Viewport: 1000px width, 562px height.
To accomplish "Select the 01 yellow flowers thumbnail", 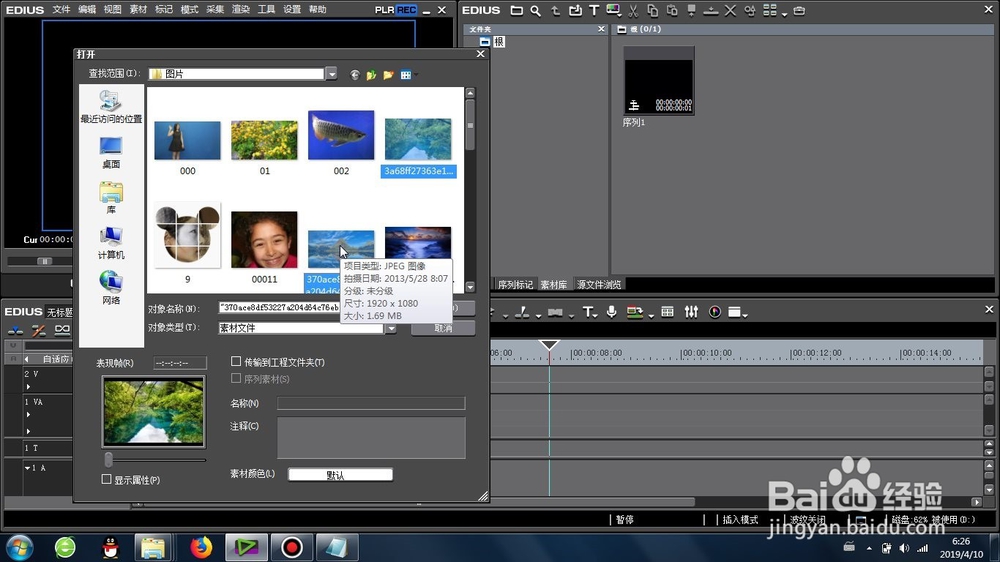I will click(x=264, y=140).
